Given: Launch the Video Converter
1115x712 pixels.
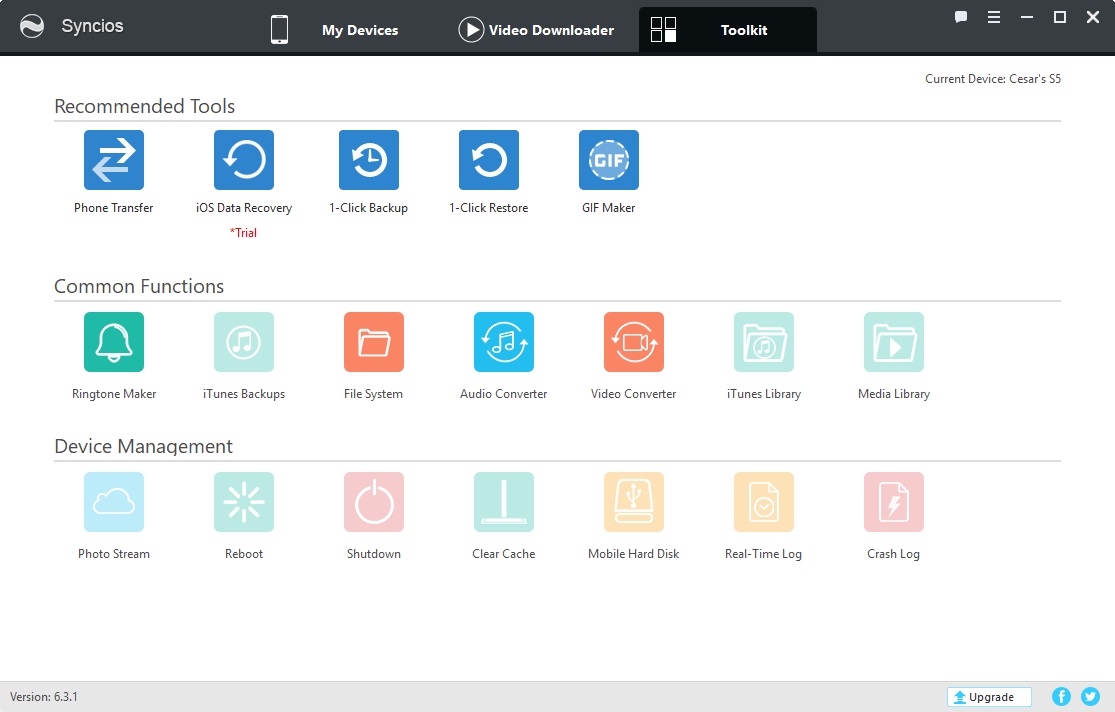Looking at the screenshot, I should [634, 342].
